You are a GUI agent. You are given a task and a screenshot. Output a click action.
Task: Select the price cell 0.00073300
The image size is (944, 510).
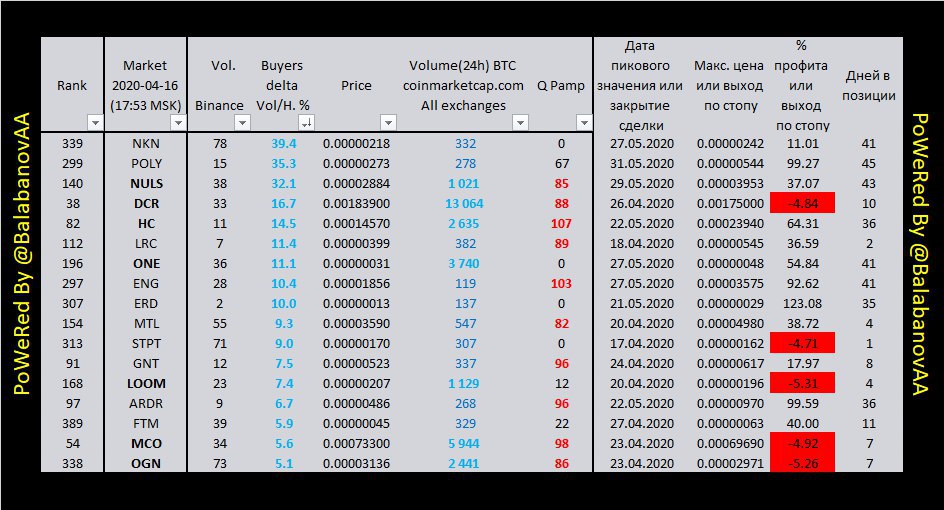tap(356, 444)
